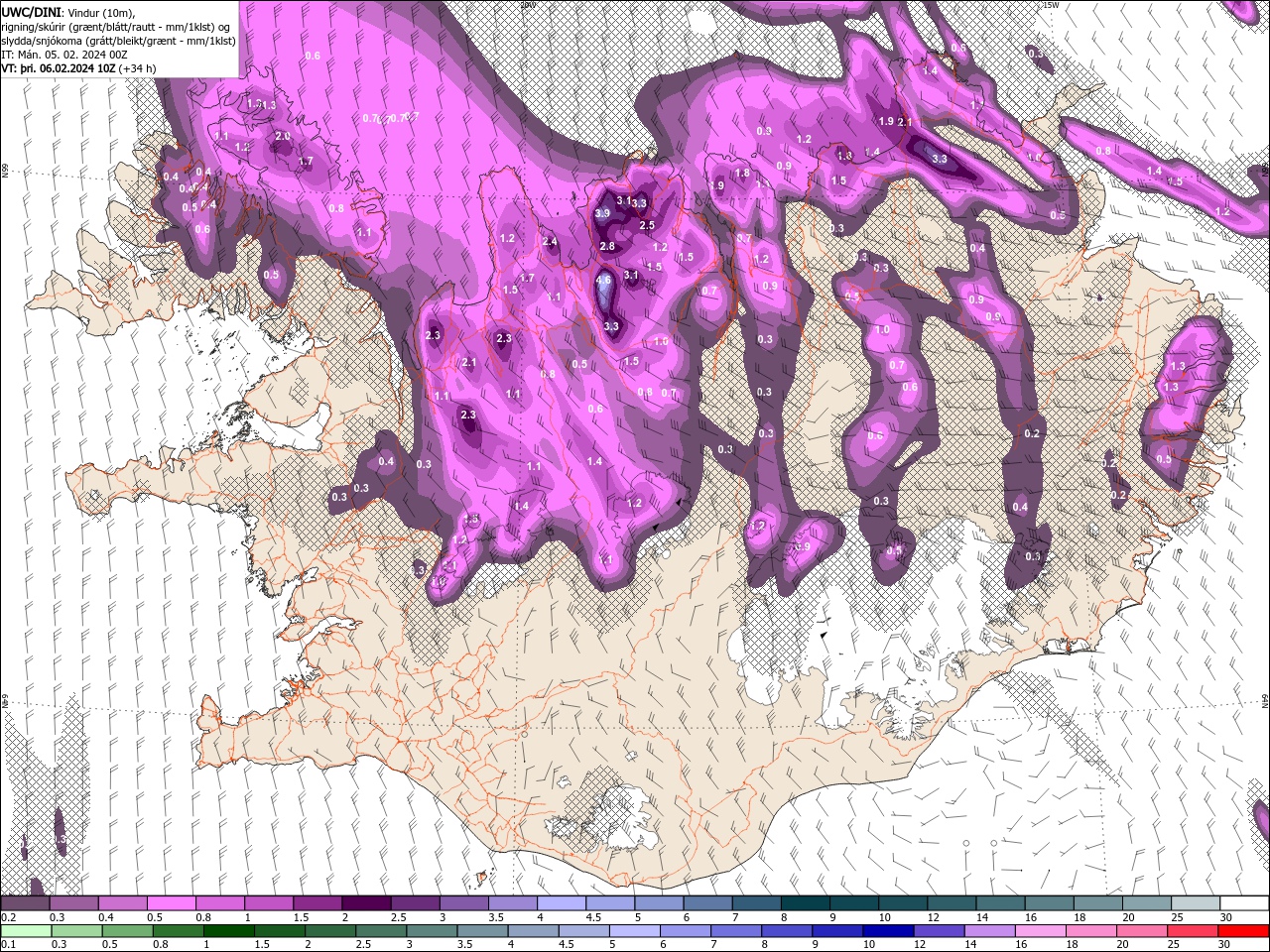Click the 2.4 precipitation value on the map

(x=550, y=242)
